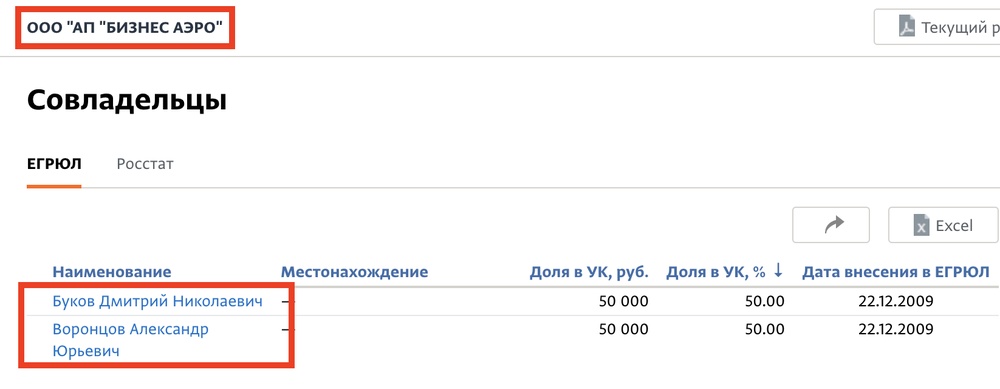Sort by the Наименование column header
This screenshot has width=1000, height=389.
click(112, 272)
